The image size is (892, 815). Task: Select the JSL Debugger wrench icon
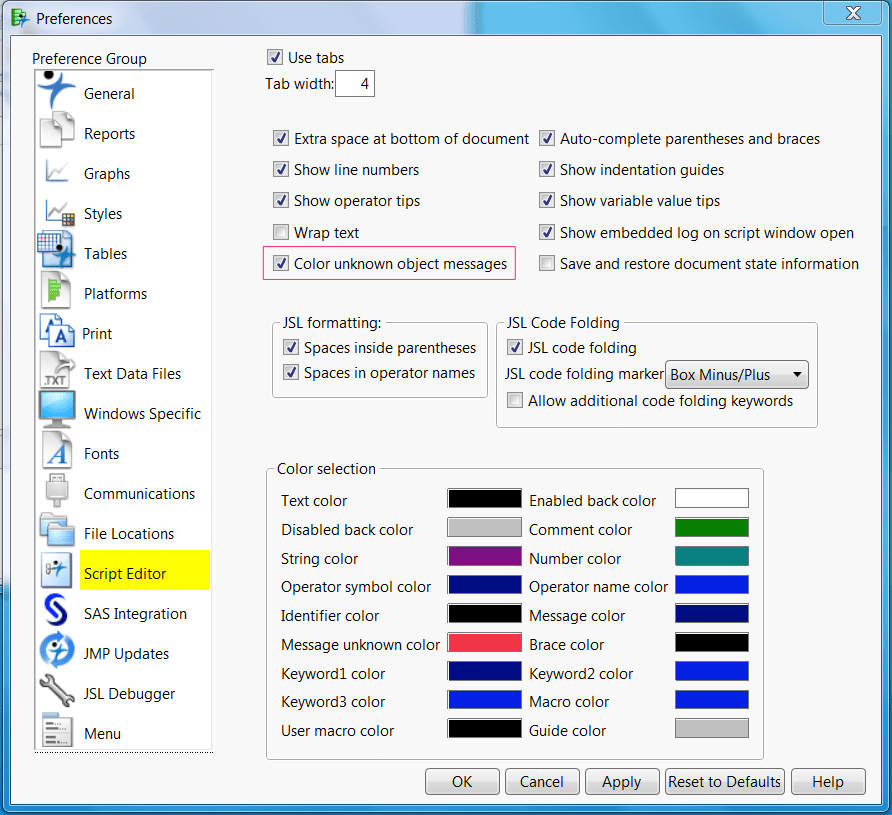56,691
